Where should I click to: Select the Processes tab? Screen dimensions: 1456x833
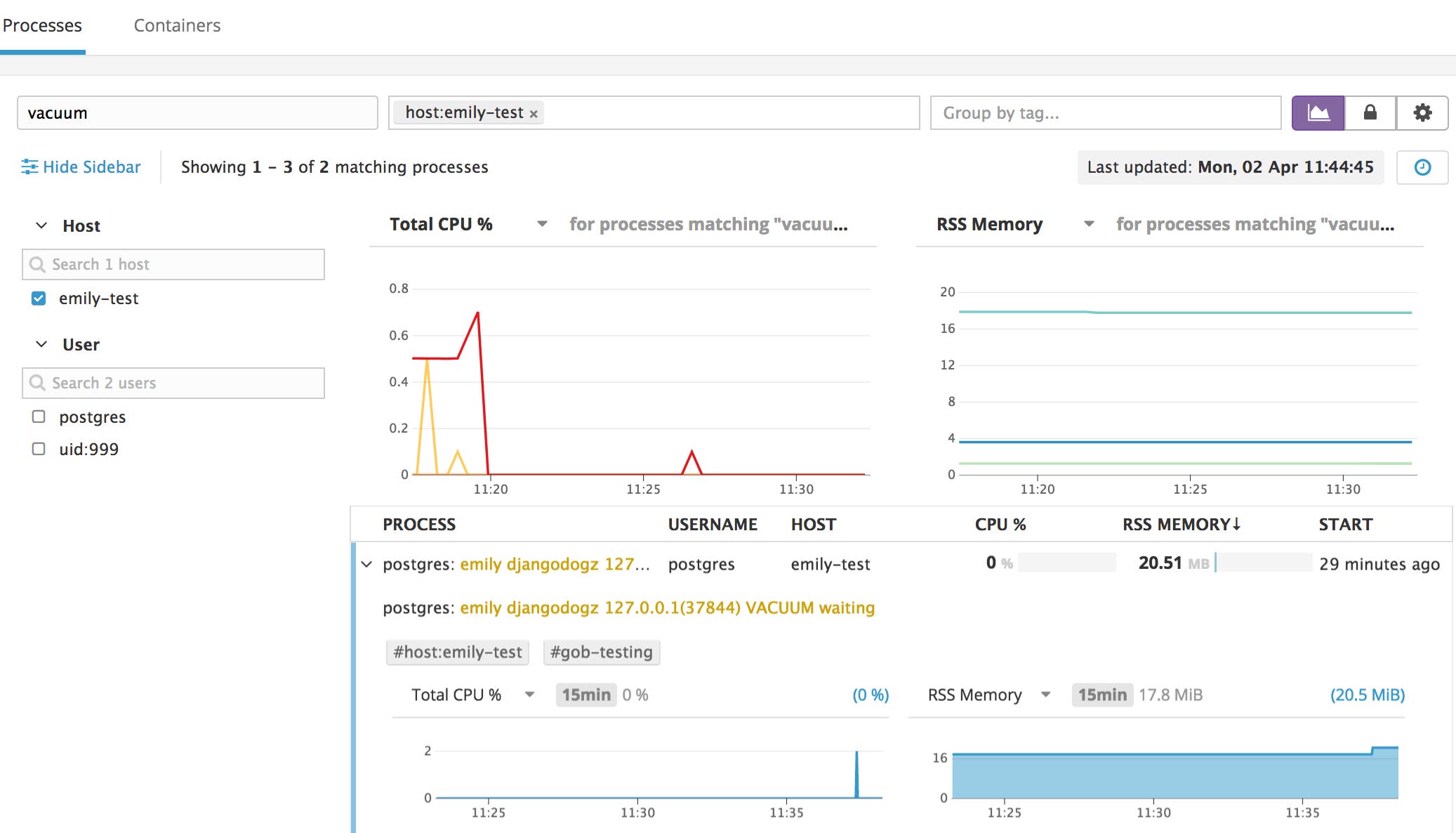click(x=43, y=25)
